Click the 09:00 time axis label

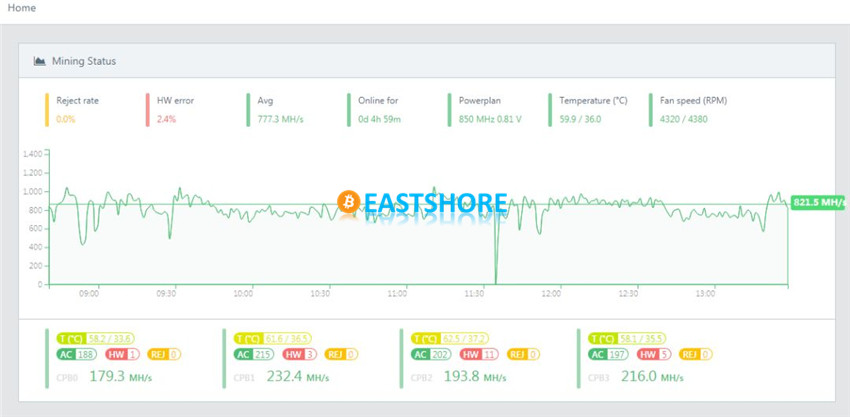(x=89, y=294)
